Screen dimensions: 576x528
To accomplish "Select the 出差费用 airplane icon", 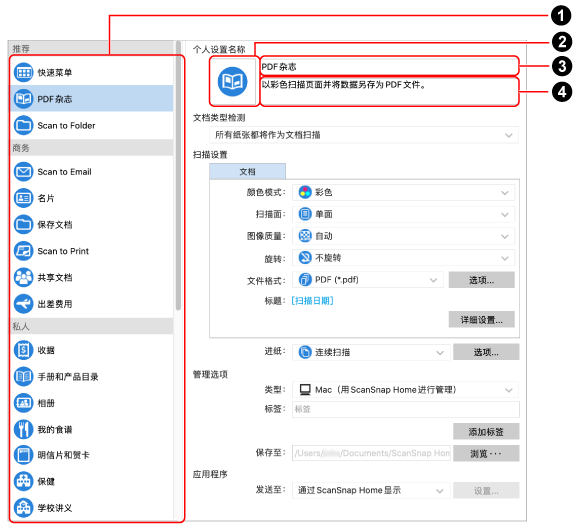I will click(x=24, y=304).
